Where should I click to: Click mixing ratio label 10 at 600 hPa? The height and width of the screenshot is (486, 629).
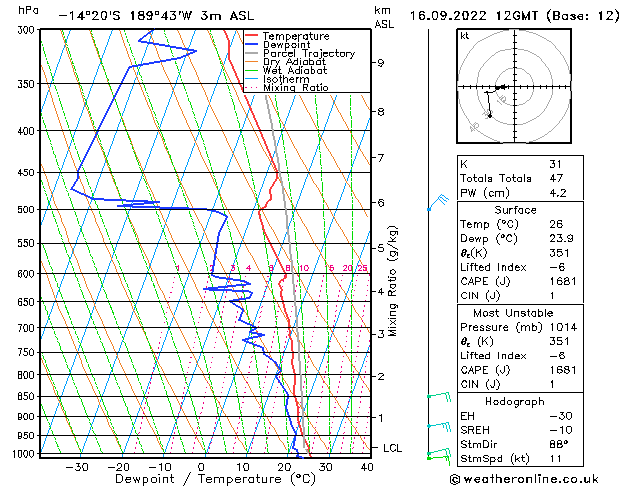coord(304,268)
